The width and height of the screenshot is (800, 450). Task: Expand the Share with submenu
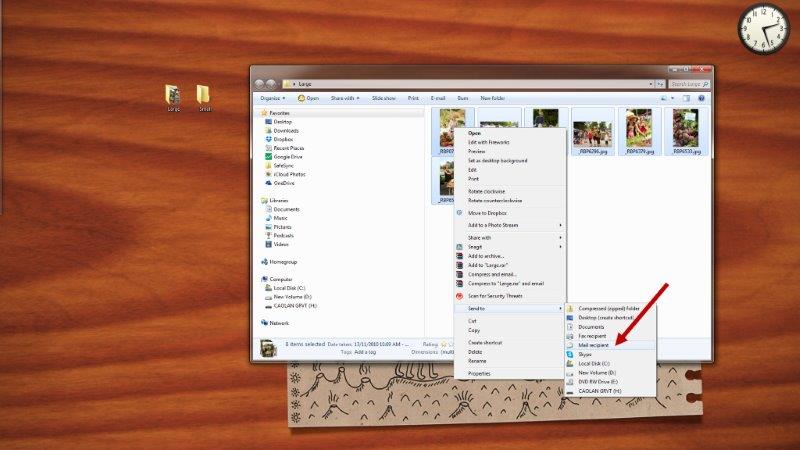(510, 238)
